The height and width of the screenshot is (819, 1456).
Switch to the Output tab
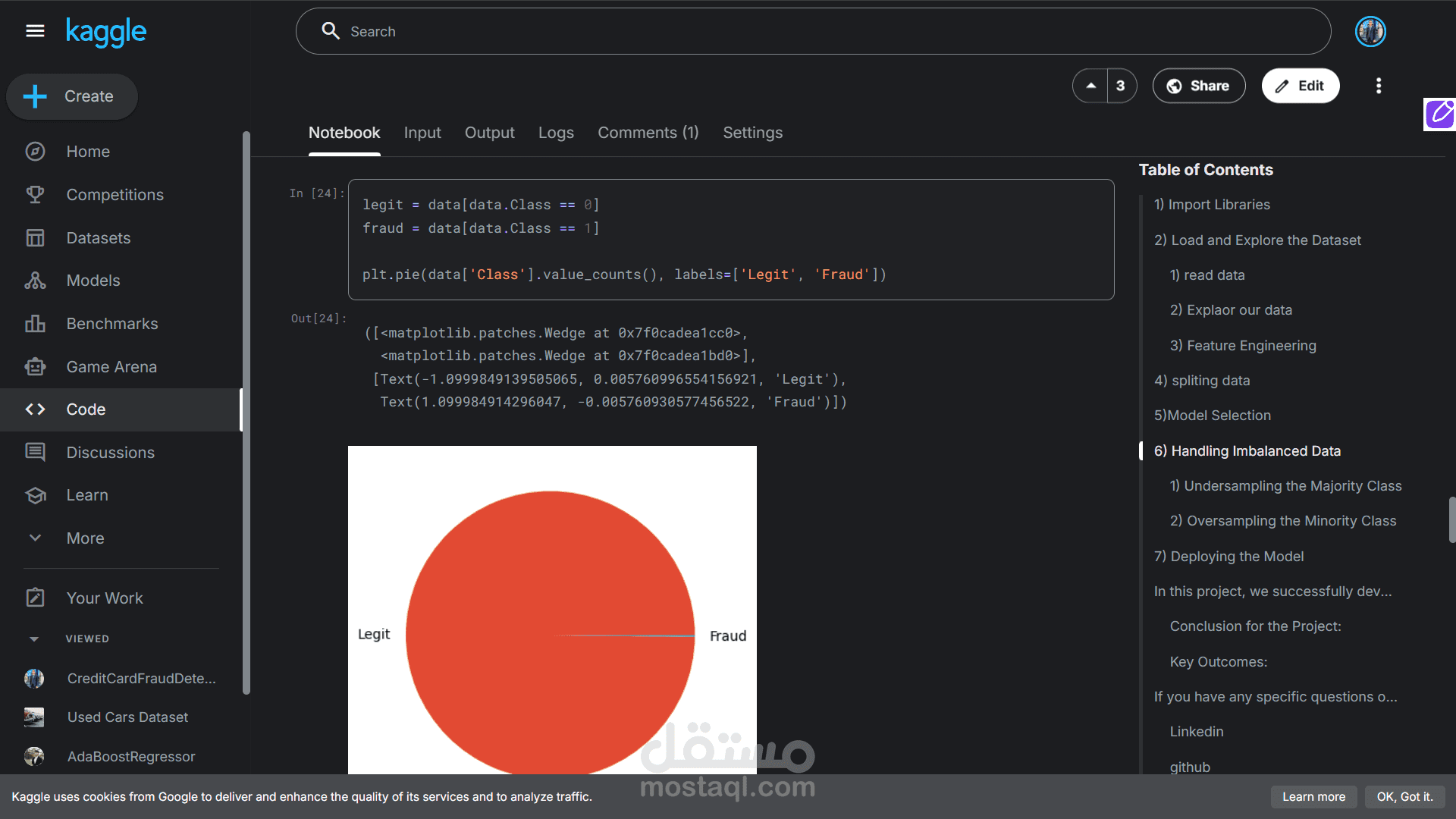click(x=489, y=133)
